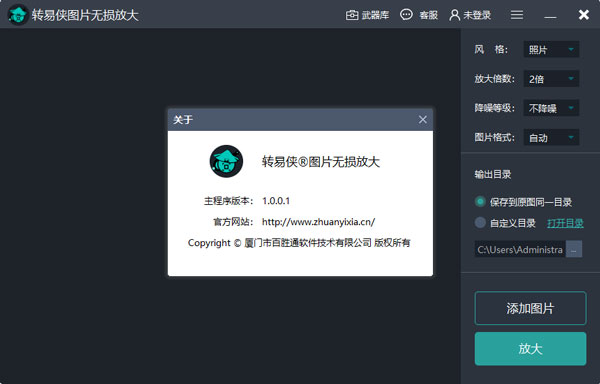Expand the 风格 dropdown showing 照片
The width and height of the screenshot is (600, 384).
pos(551,50)
